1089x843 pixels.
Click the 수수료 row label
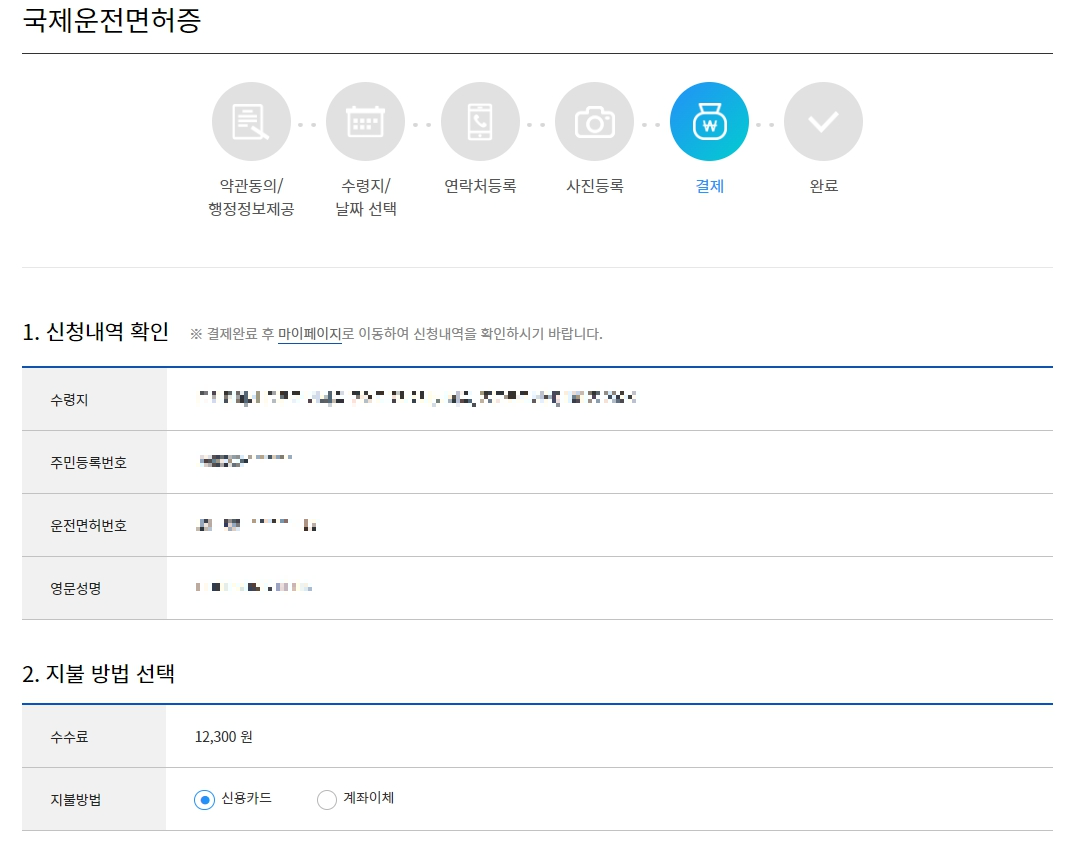point(69,737)
